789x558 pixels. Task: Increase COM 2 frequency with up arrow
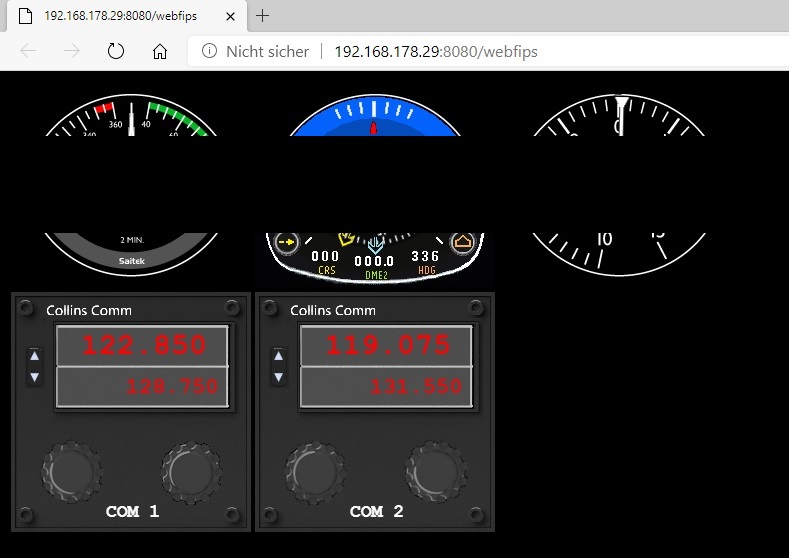pos(278,356)
